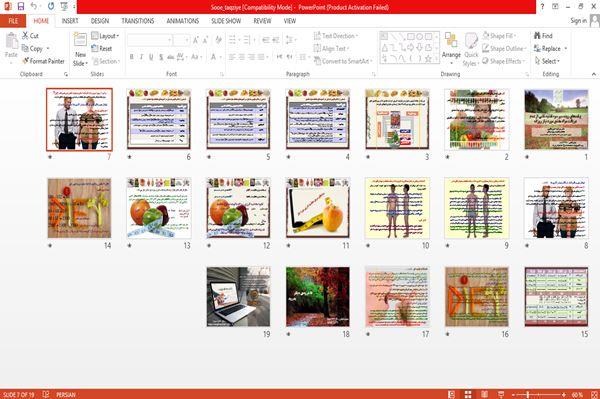Click fit slide to window icon

click(x=594, y=394)
